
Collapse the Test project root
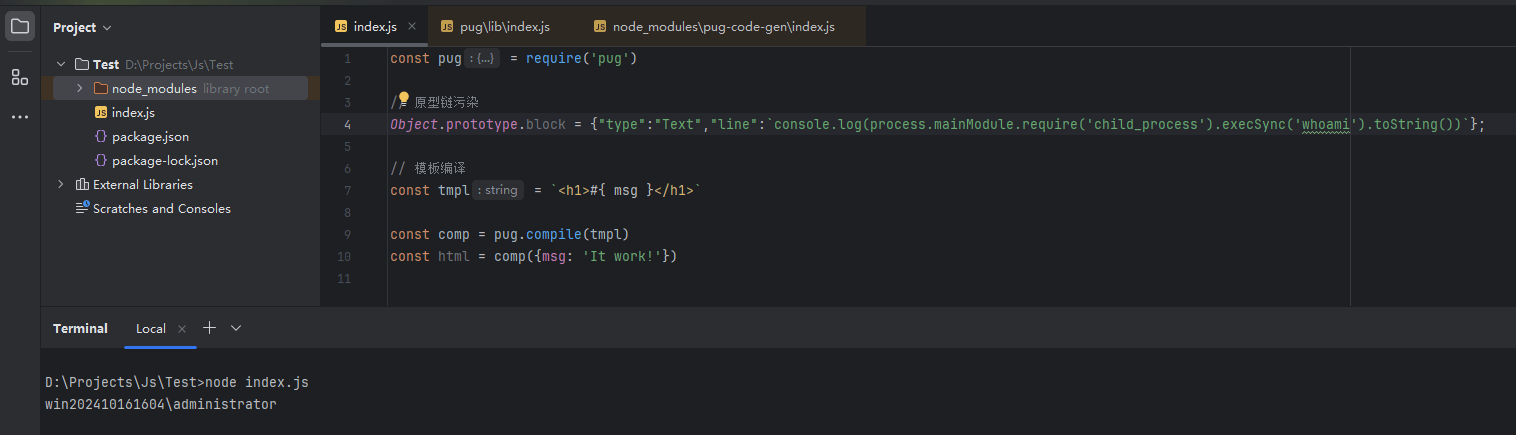tap(61, 65)
